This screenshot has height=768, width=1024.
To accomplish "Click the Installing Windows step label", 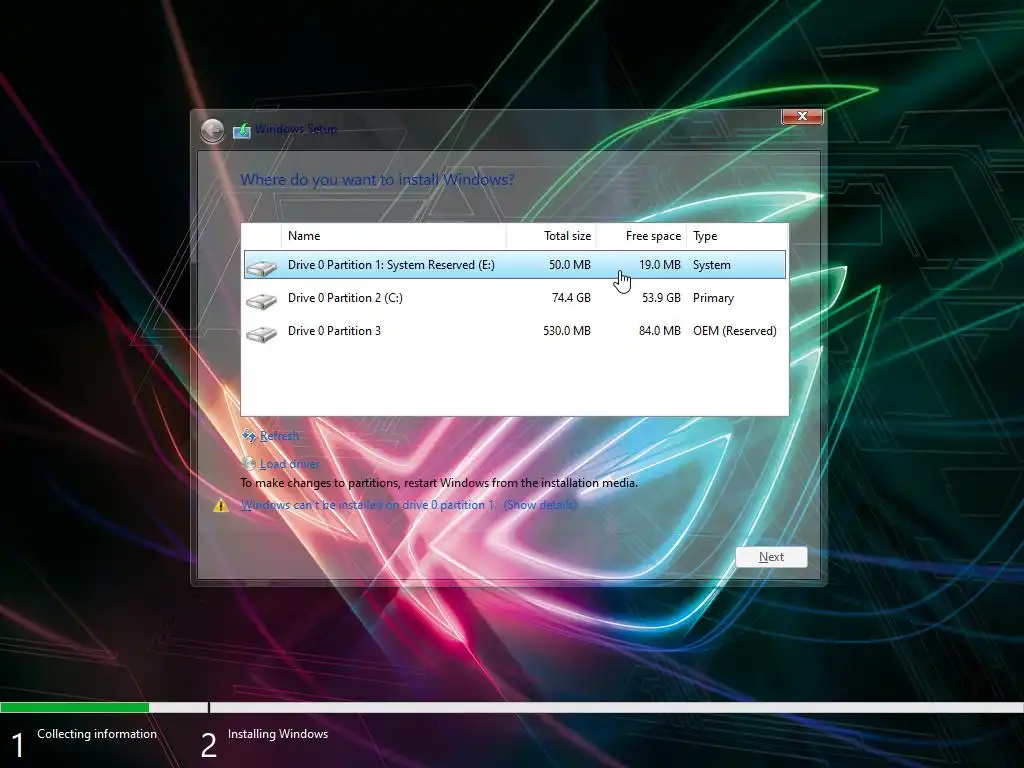I will coord(278,734).
